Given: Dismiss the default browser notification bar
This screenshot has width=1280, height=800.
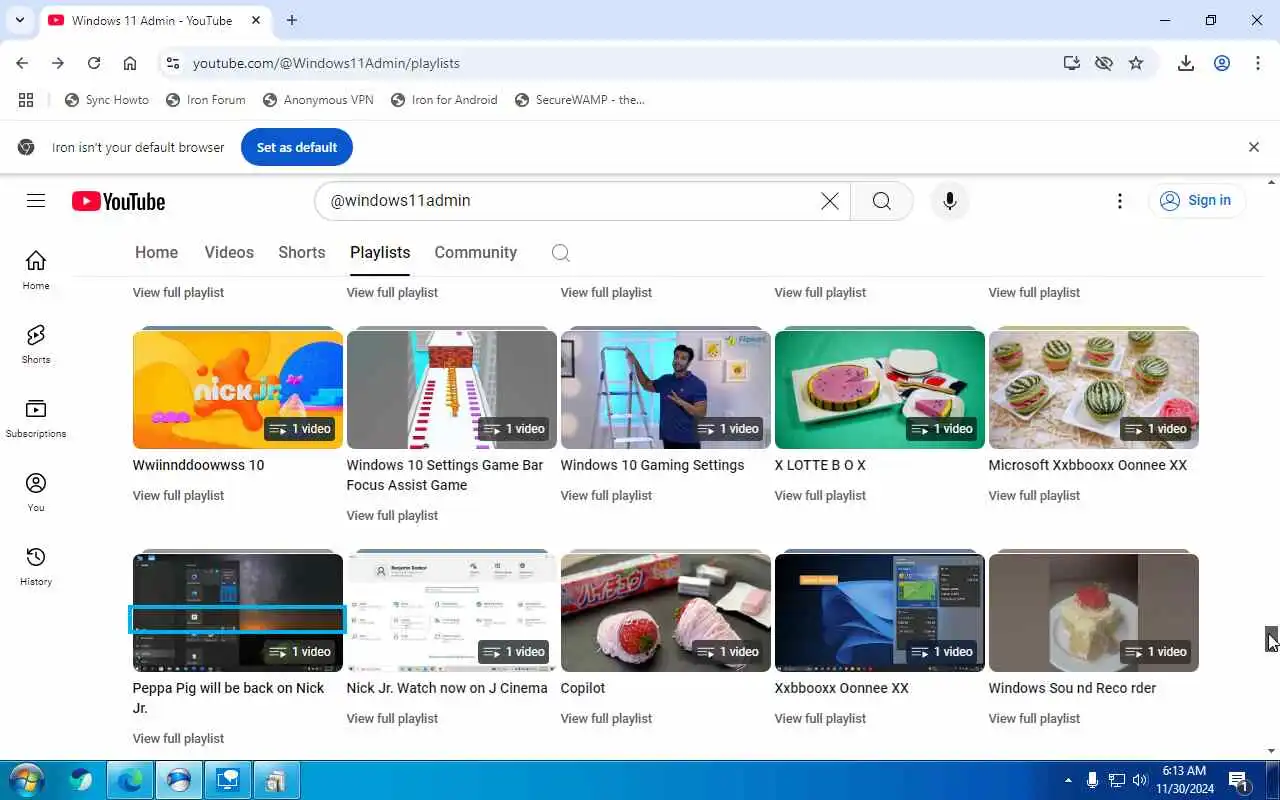Looking at the screenshot, I should (x=1254, y=147).
